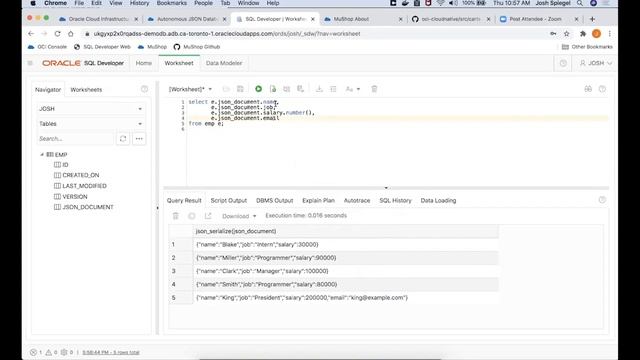Open the Download dropdown in results
This screenshot has height=360, width=640.
coord(239,216)
